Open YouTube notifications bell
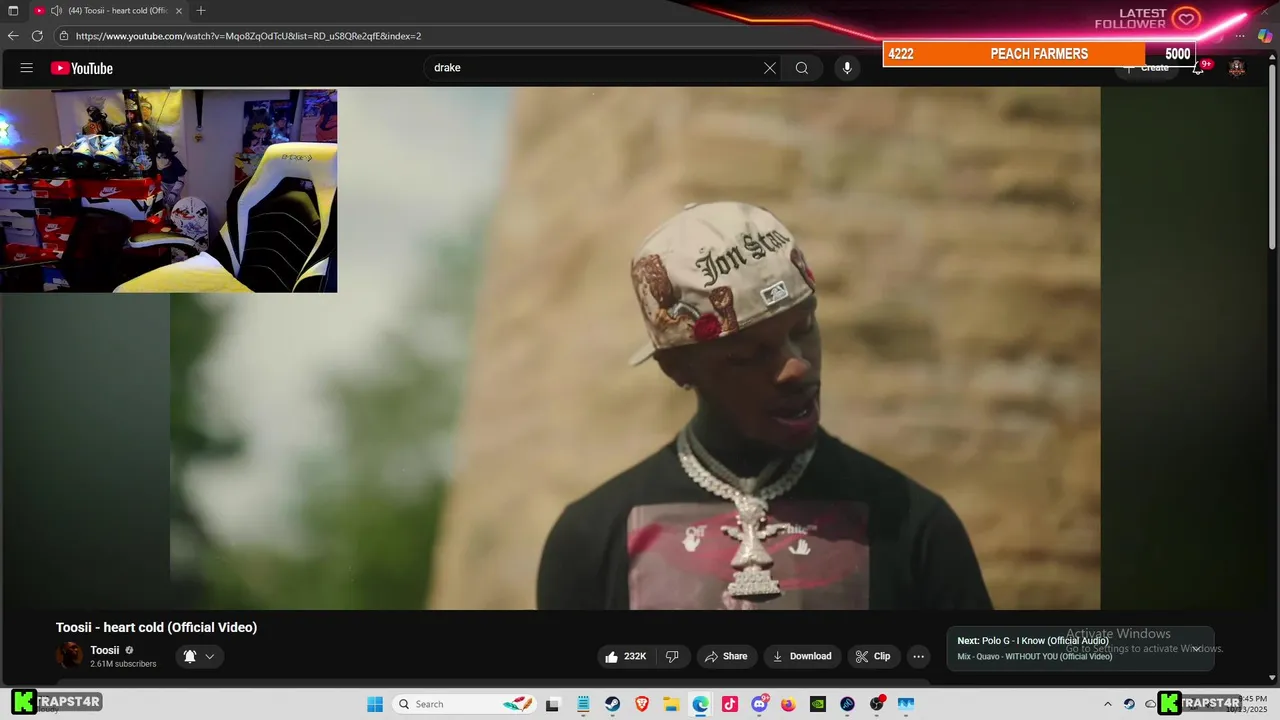Viewport: 1280px width, 720px height. pyautogui.click(x=1198, y=68)
